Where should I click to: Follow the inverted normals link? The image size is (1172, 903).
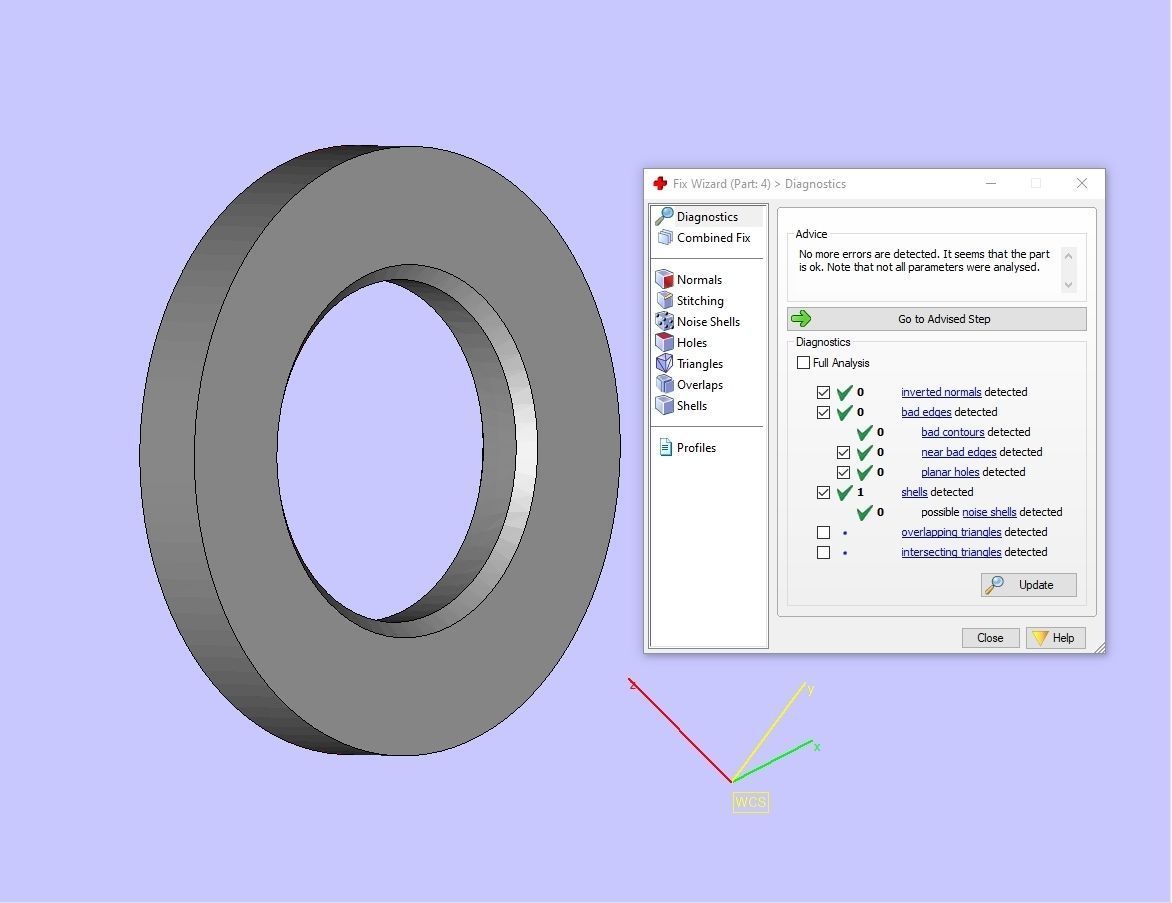941,392
